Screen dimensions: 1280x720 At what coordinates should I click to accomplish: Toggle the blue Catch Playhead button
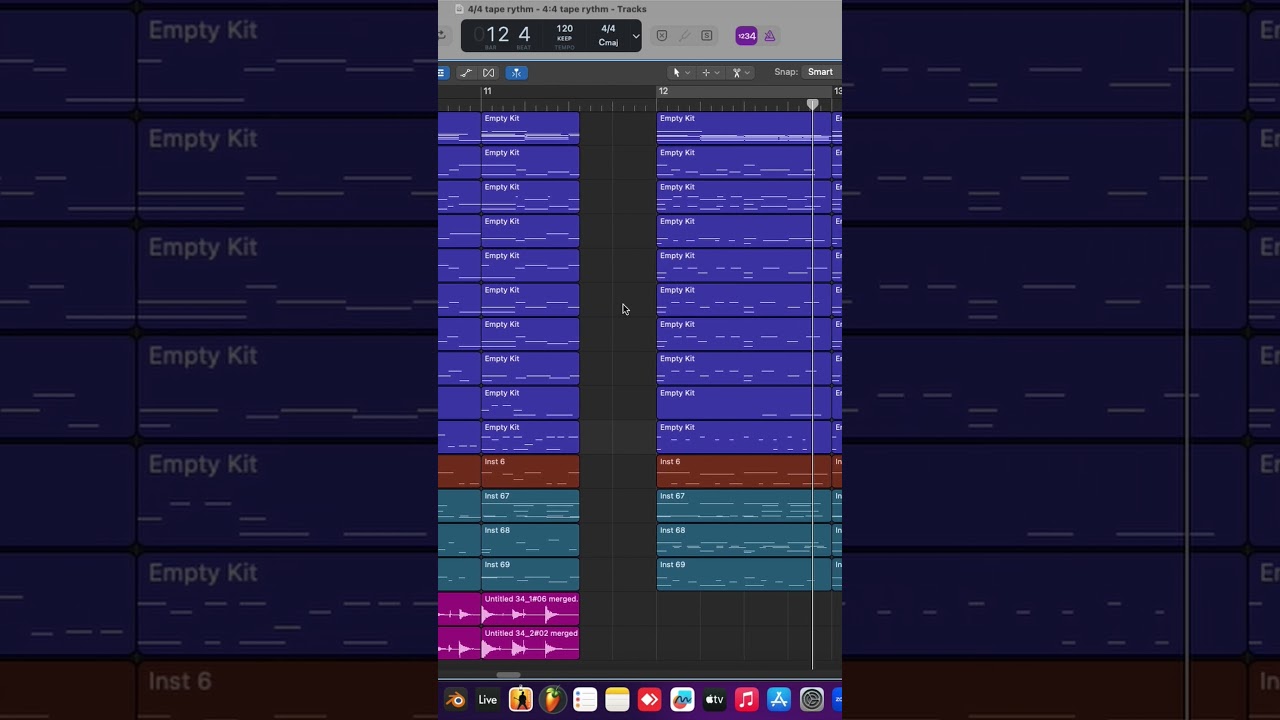click(x=516, y=73)
